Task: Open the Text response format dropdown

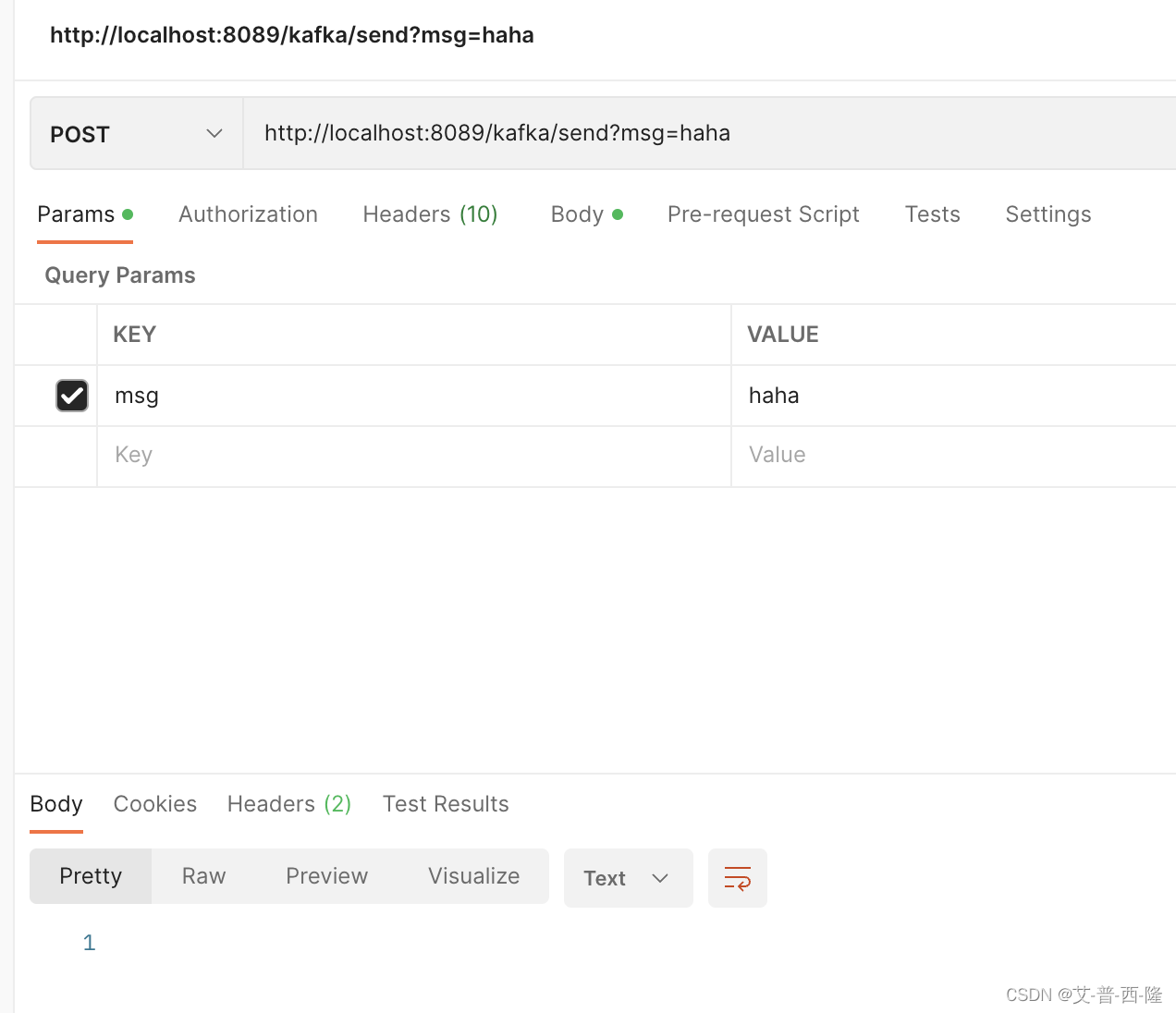Action: click(628, 877)
